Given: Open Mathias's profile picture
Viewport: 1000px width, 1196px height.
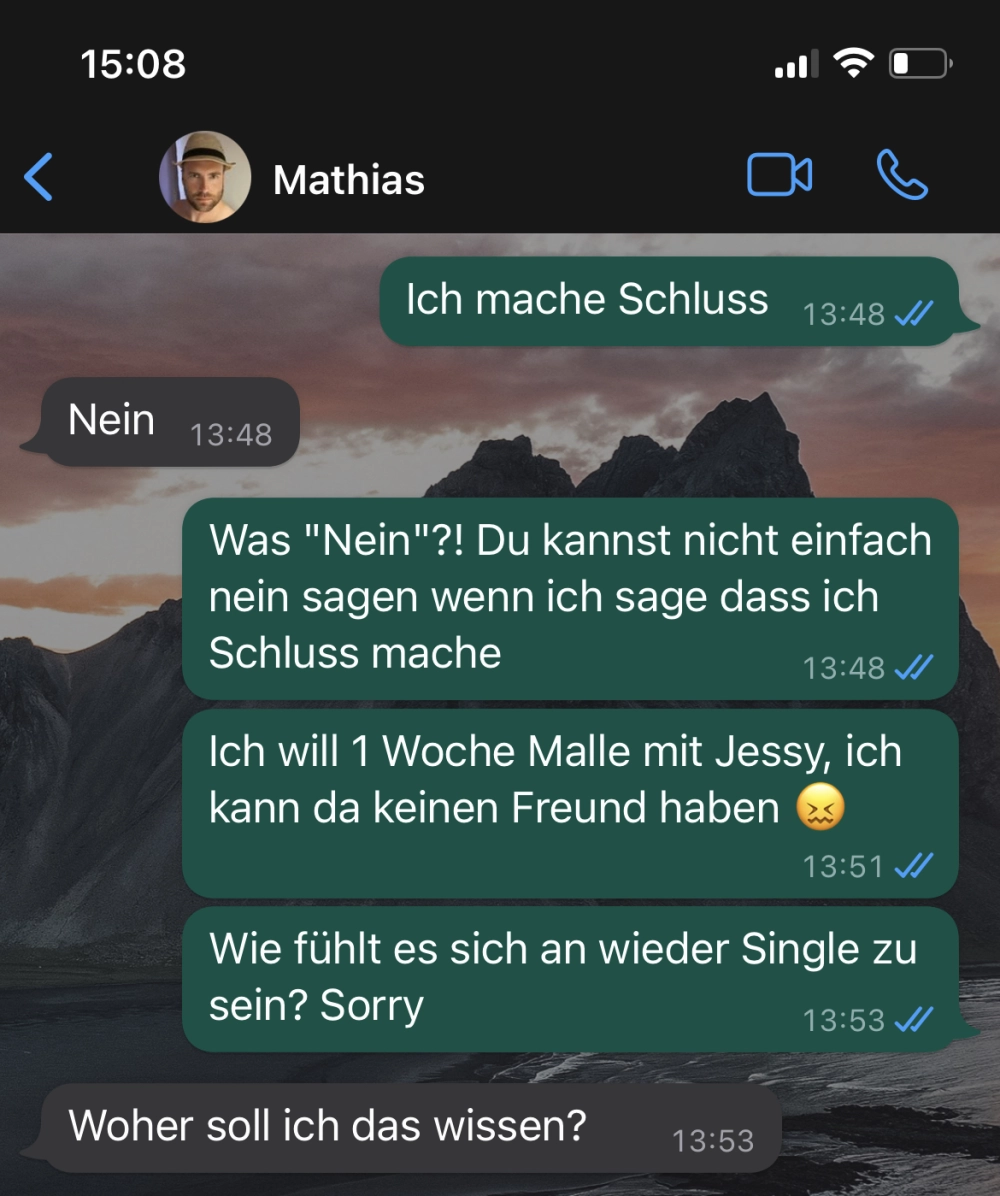Looking at the screenshot, I should pos(204,177).
